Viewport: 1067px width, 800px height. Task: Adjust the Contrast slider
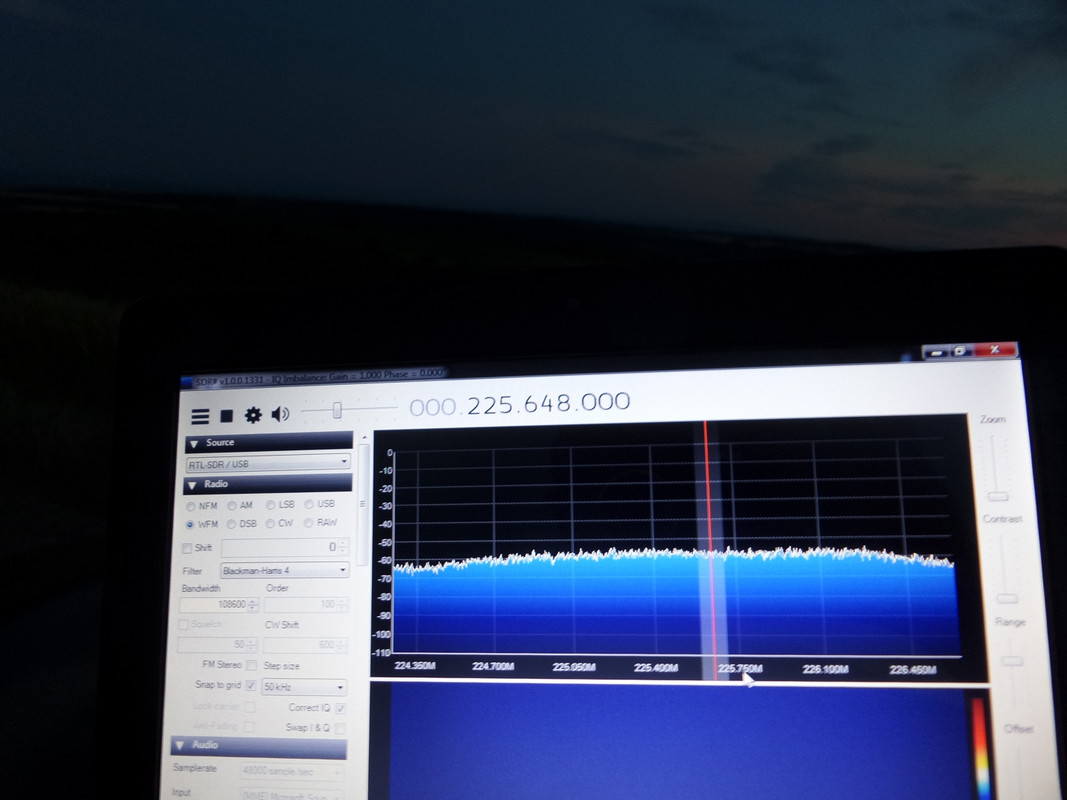coord(1007,599)
